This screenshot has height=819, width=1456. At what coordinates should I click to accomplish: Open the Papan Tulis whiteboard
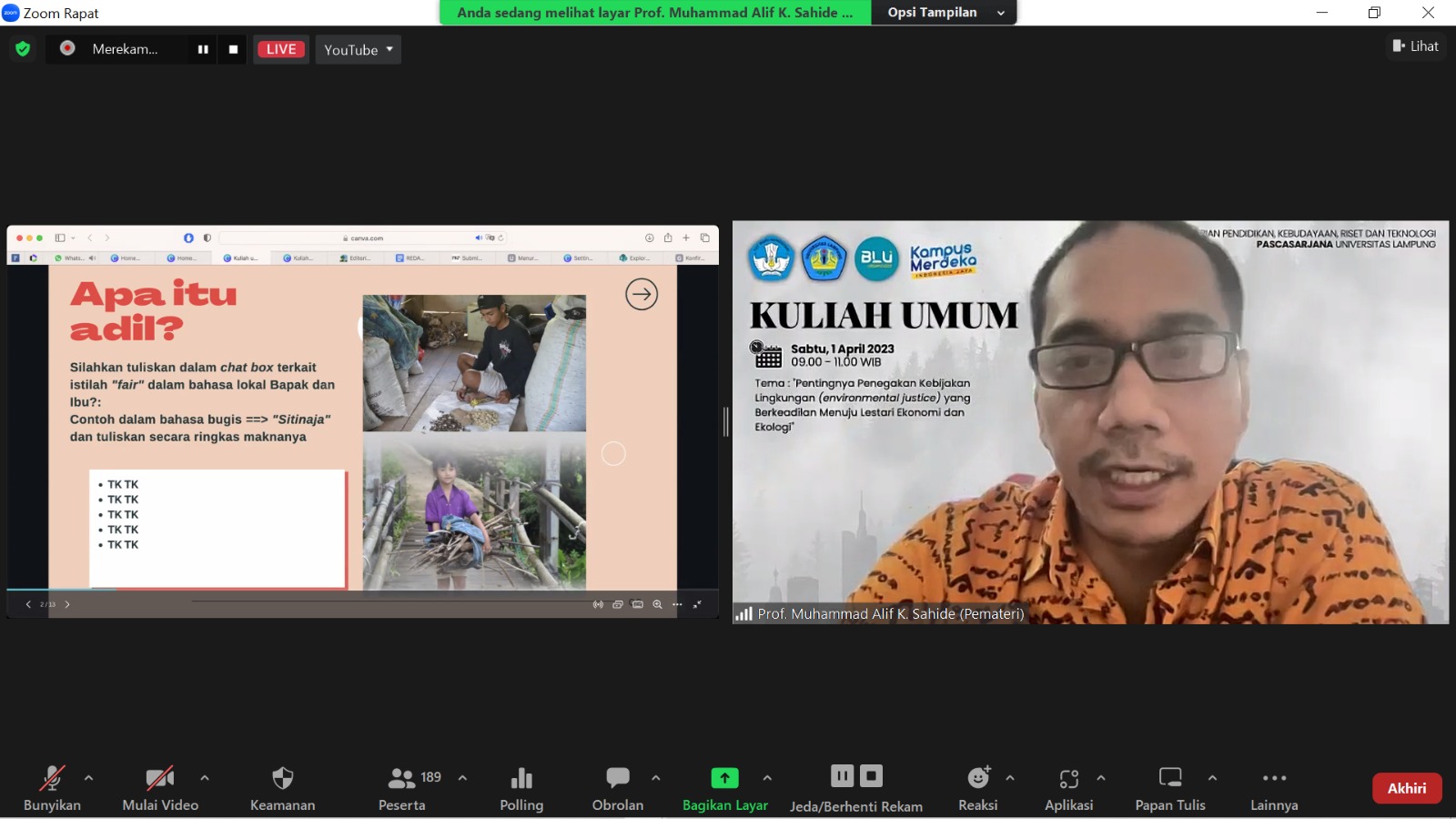pos(1170,778)
